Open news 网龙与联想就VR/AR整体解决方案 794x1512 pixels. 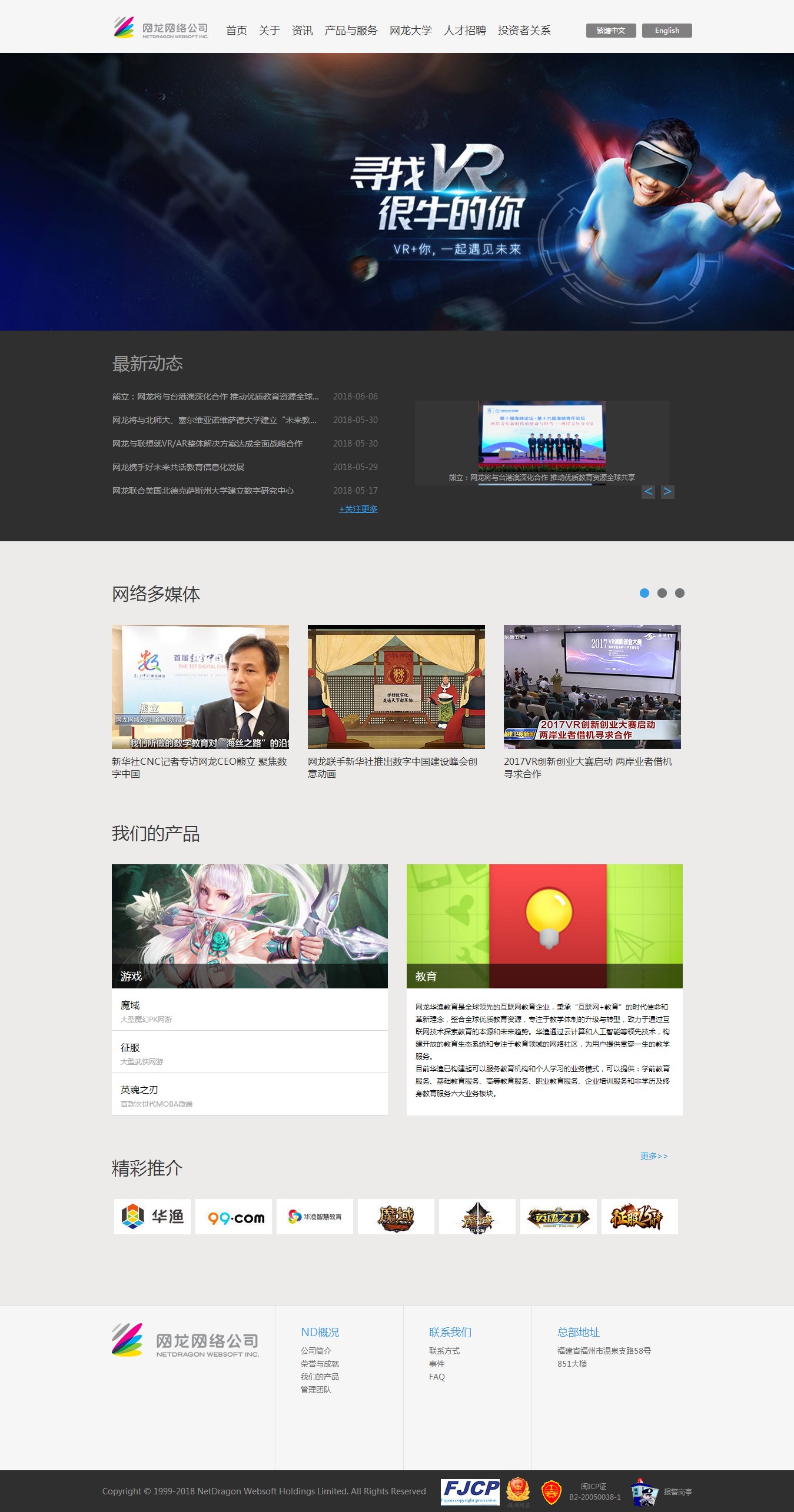(x=207, y=444)
